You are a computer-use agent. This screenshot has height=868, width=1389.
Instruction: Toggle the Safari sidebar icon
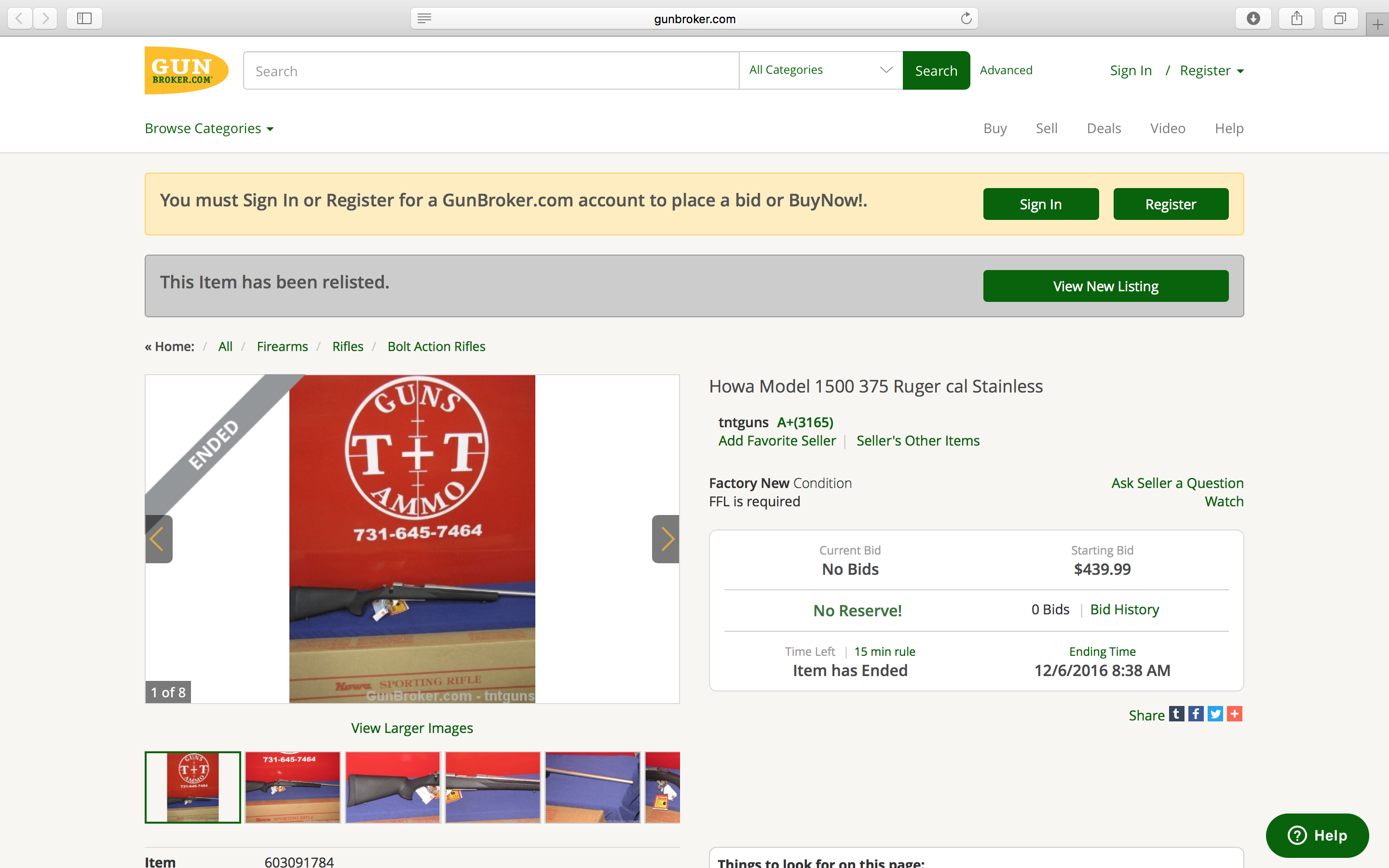point(84,18)
